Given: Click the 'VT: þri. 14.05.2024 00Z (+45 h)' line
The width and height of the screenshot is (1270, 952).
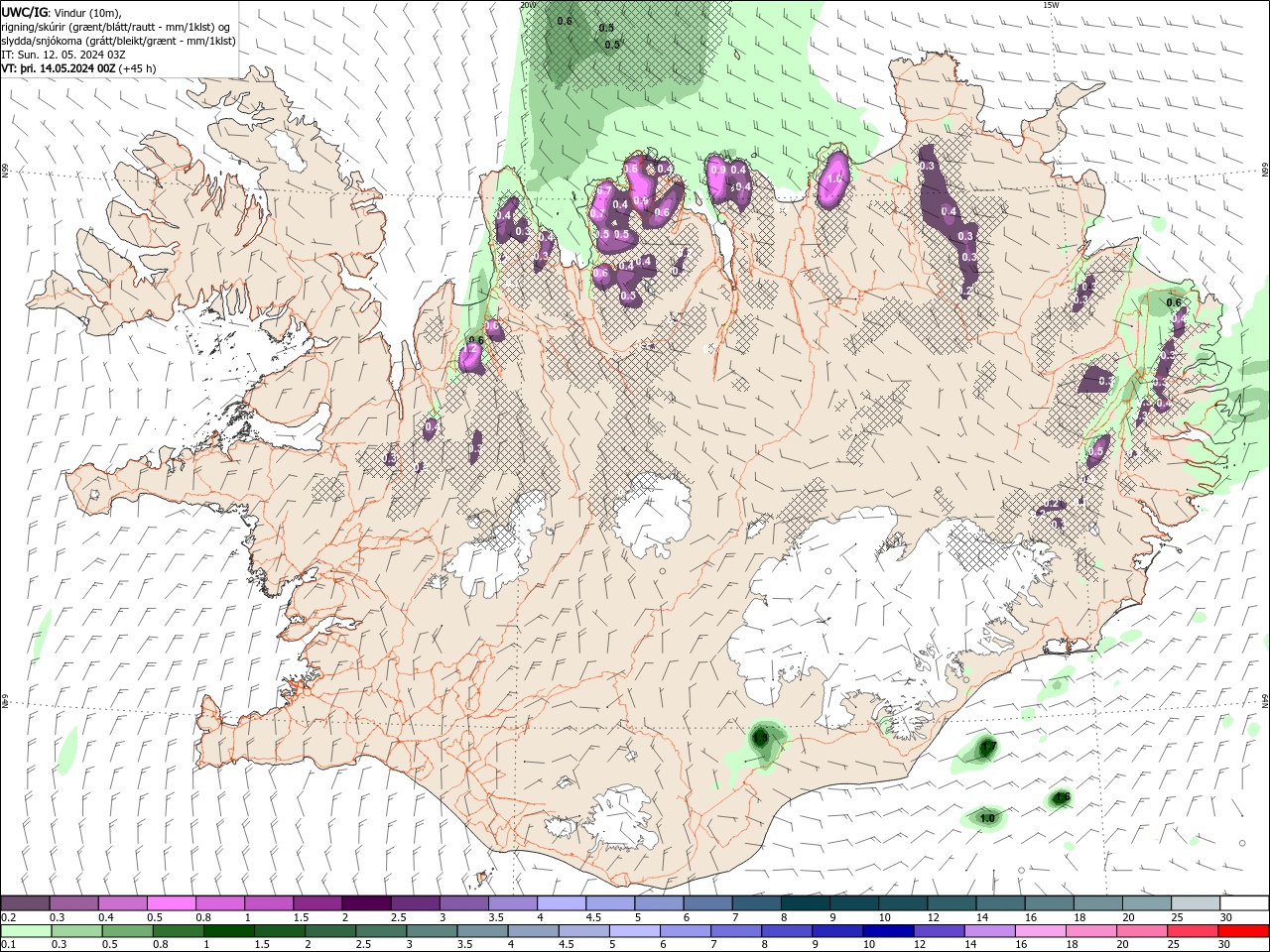Looking at the screenshot, I should point(79,68).
